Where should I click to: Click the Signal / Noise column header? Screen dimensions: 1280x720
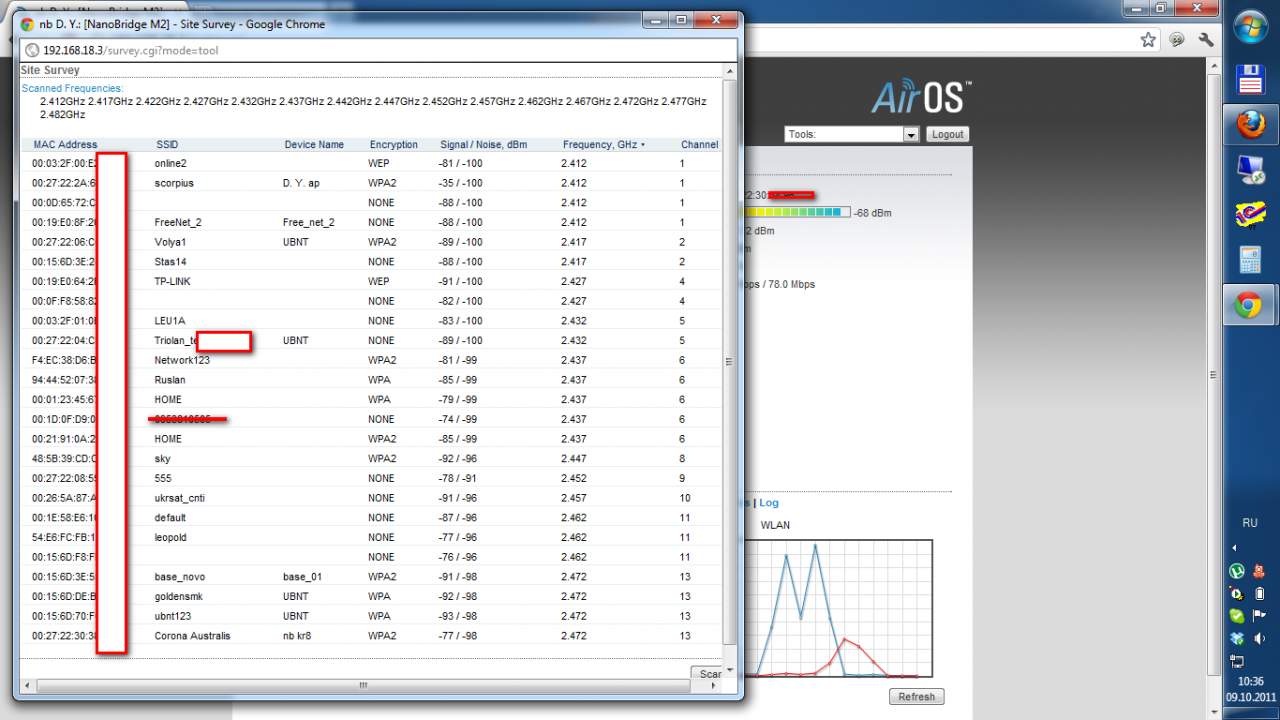(483, 145)
